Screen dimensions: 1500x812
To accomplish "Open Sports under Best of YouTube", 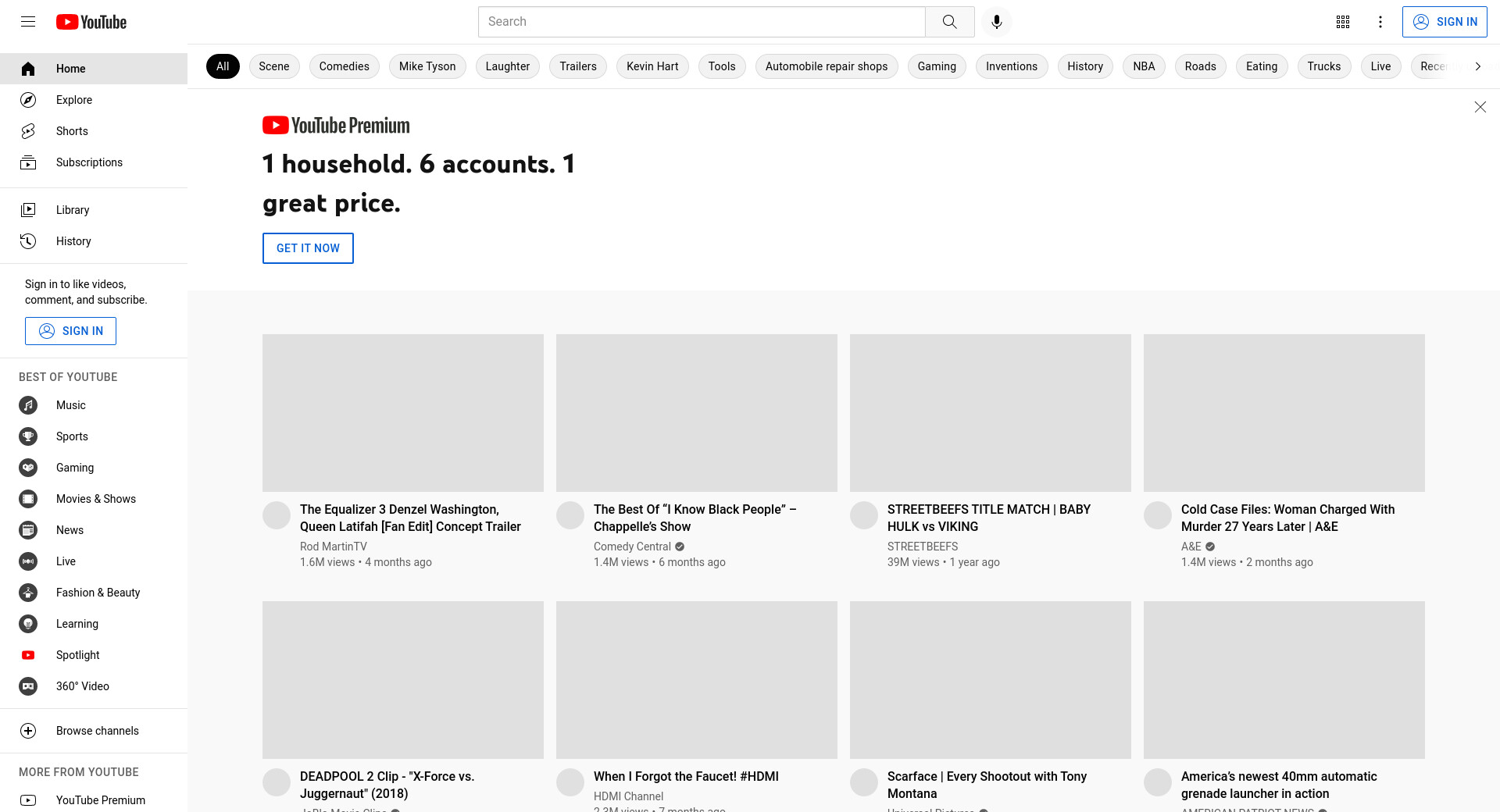I will coord(94,436).
